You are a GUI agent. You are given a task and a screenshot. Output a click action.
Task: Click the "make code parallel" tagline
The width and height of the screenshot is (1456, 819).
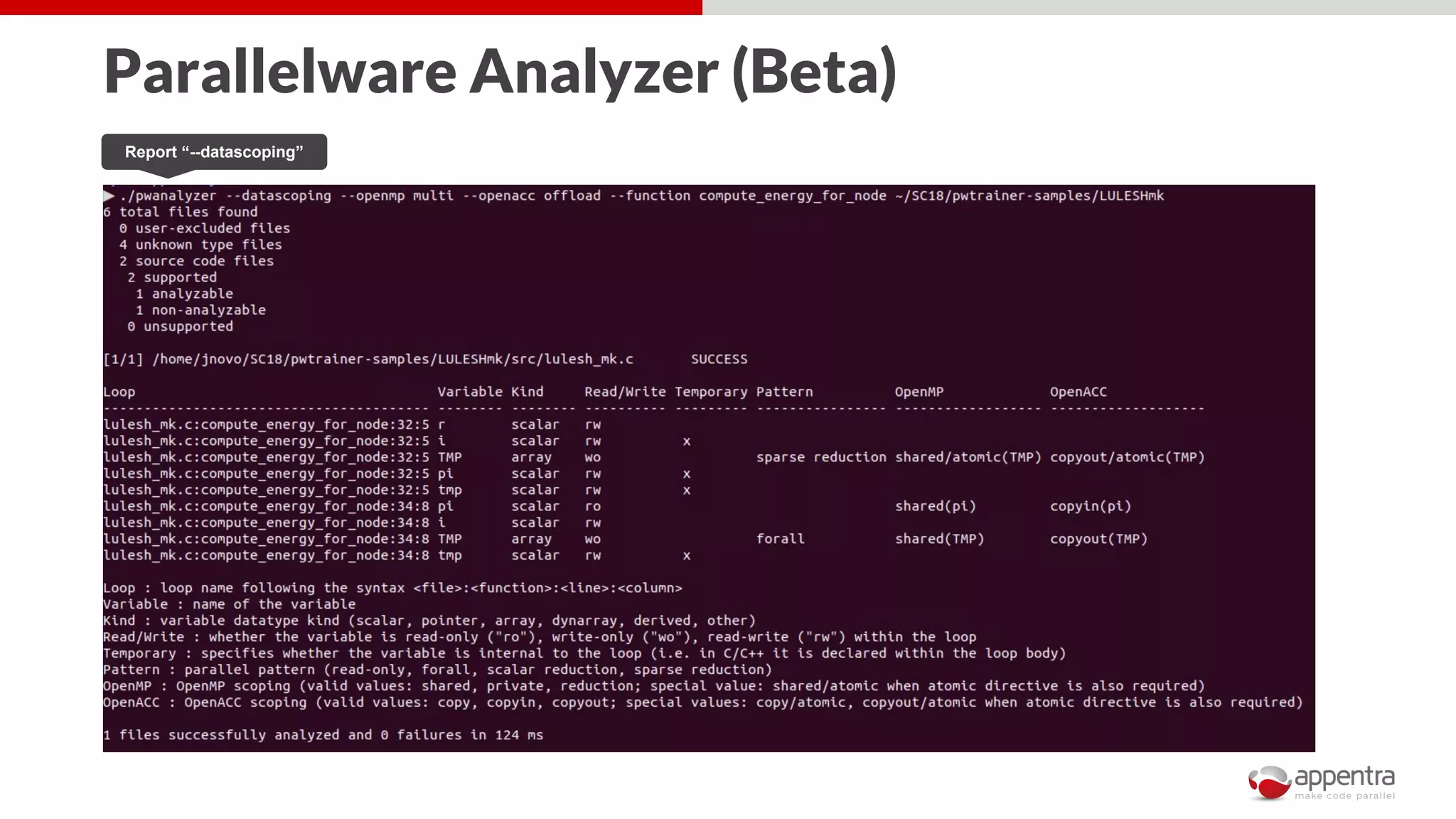point(1345,796)
